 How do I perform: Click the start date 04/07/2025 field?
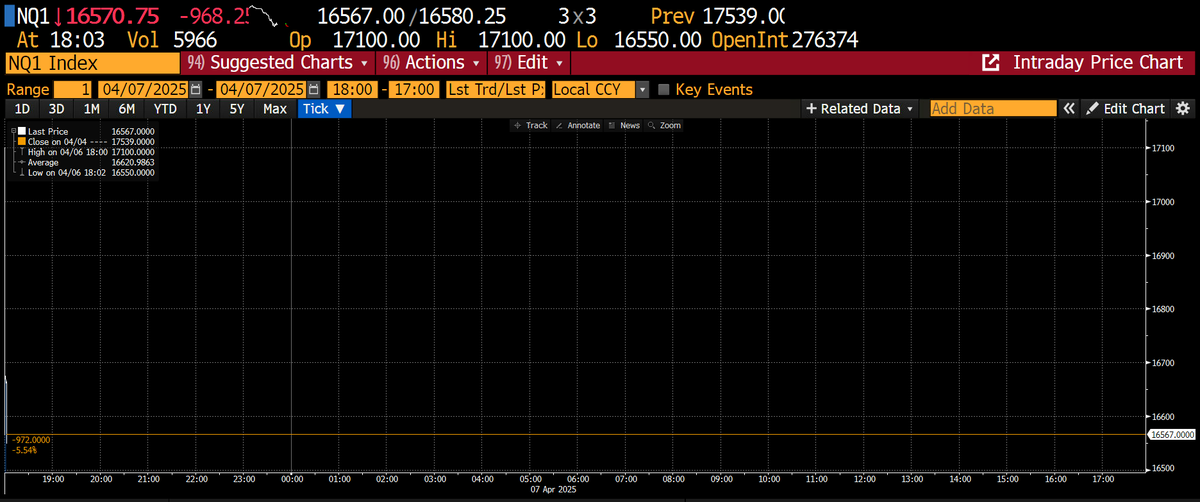(x=144, y=89)
